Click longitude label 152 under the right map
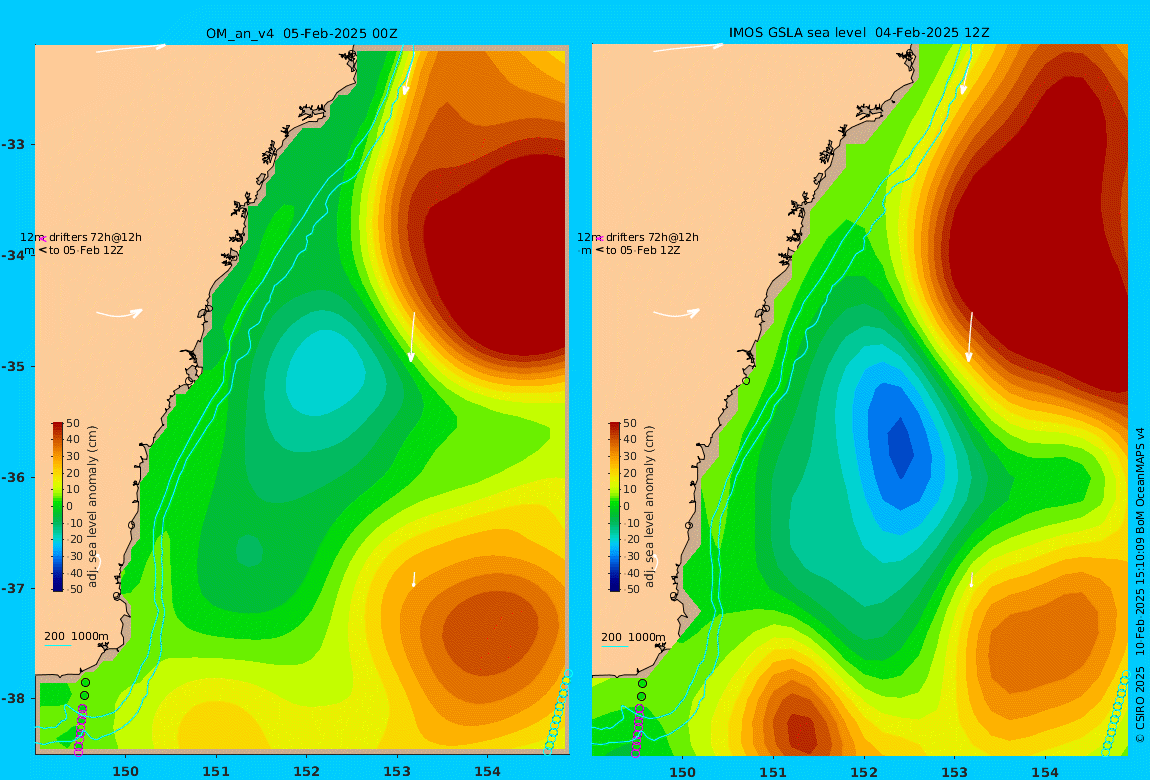The width and height of the screenshot is (1150, 780). coord(864,772)
